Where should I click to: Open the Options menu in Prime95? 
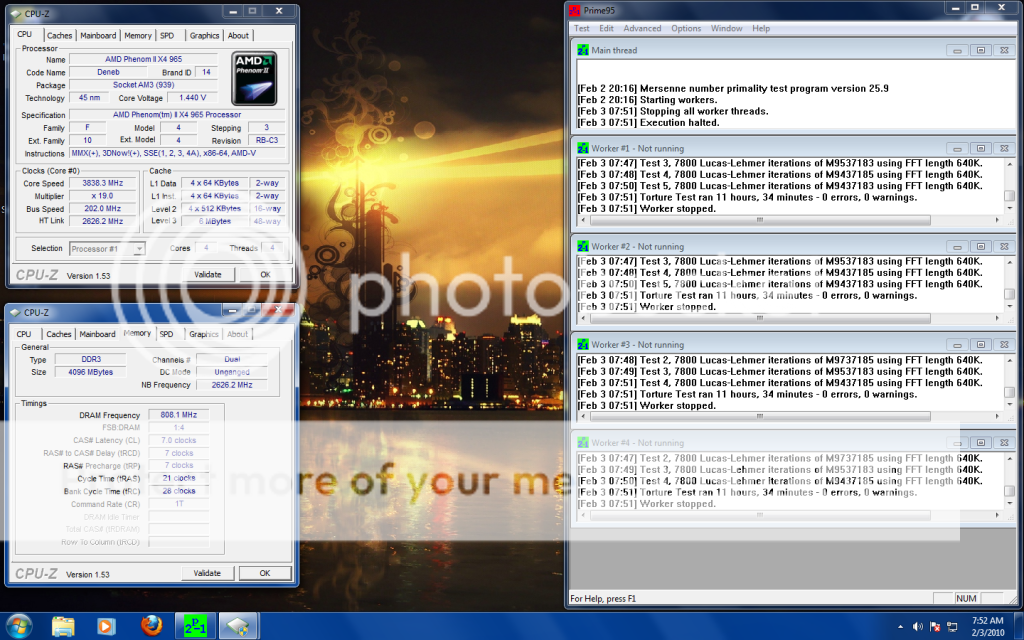pos(686,29)
